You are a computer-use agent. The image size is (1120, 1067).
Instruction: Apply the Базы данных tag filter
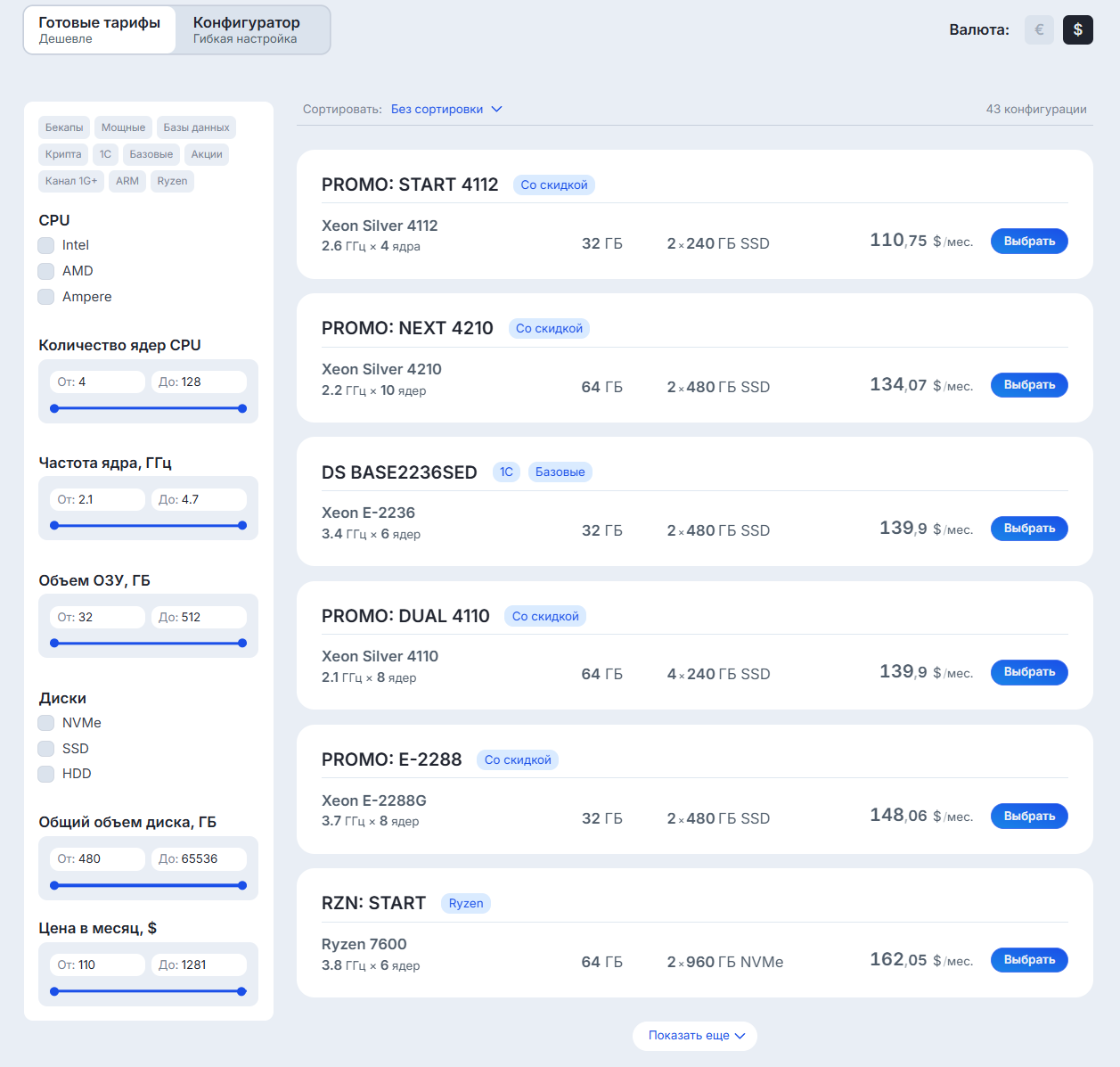point(196,127)
